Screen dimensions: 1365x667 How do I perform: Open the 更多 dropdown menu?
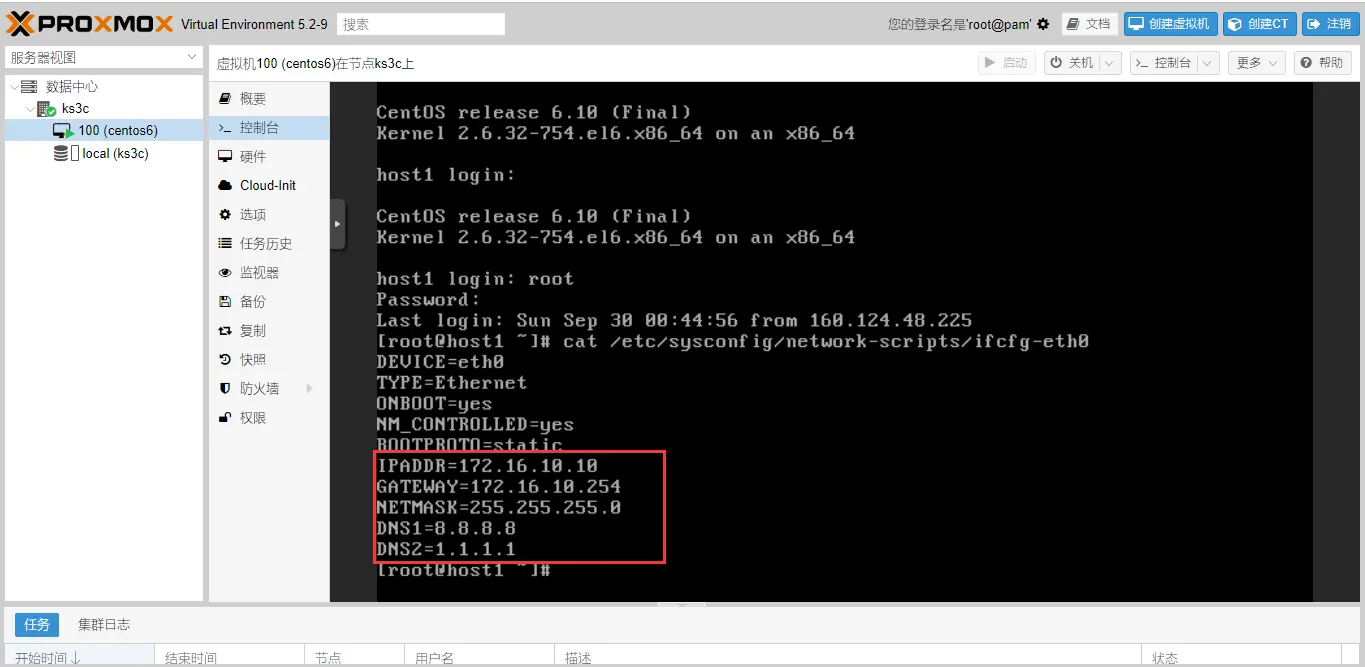1257,62
